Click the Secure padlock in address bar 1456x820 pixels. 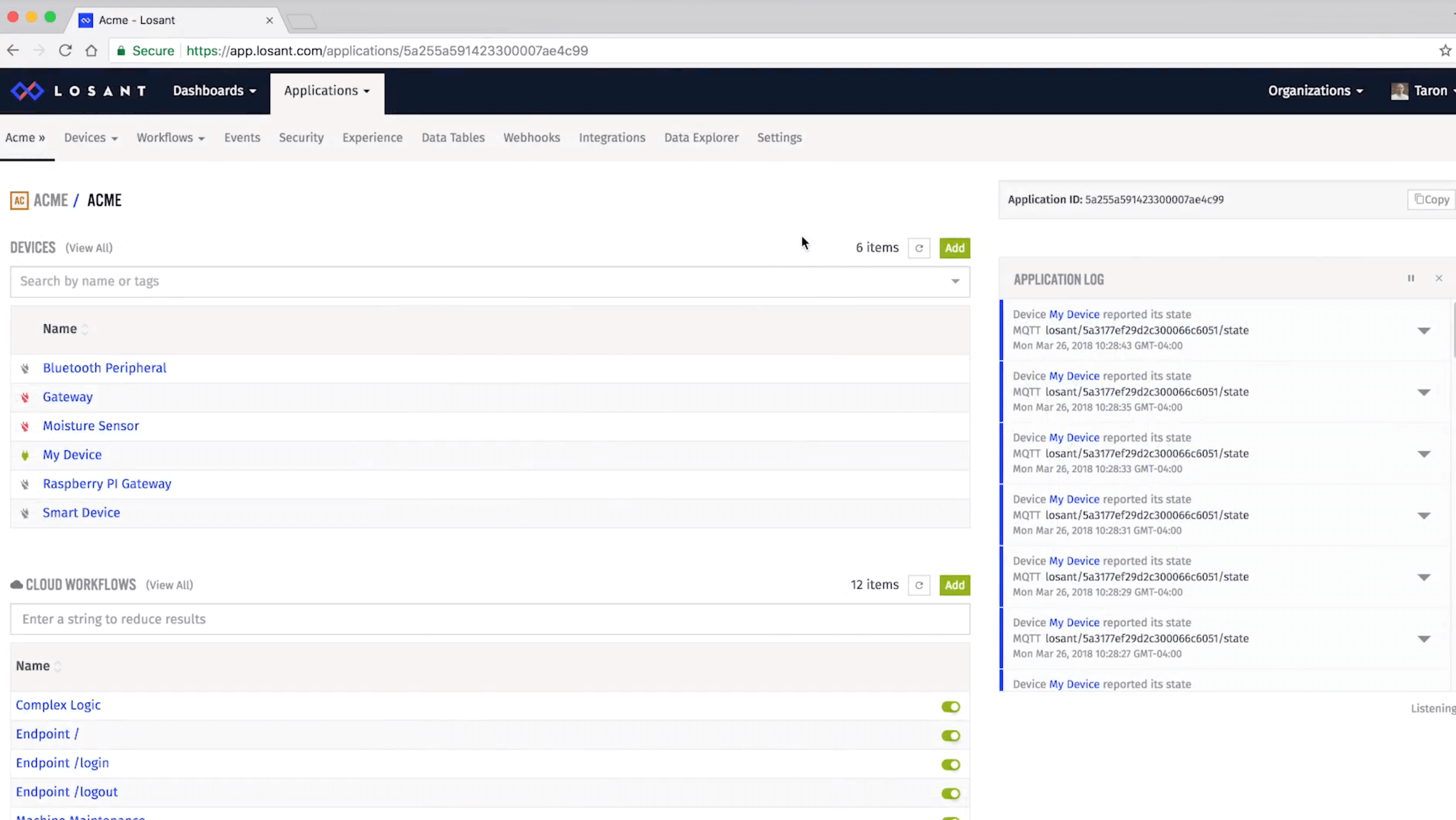[121, 51]
